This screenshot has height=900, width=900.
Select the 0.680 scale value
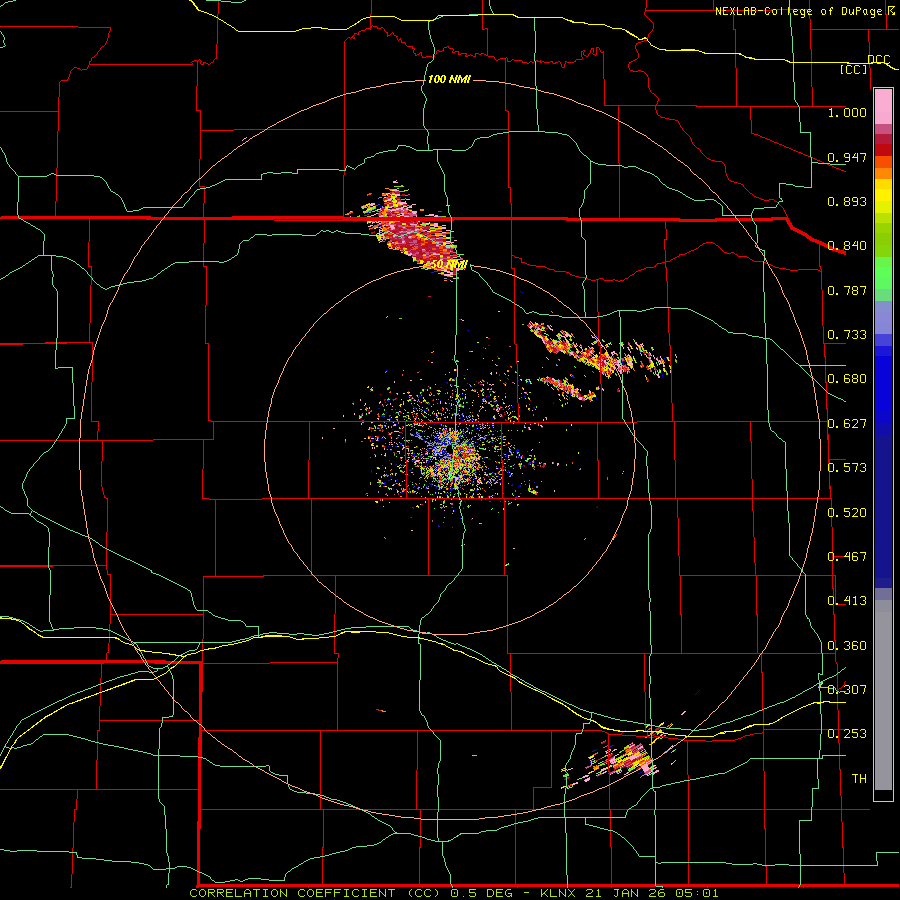pos(847,379)
